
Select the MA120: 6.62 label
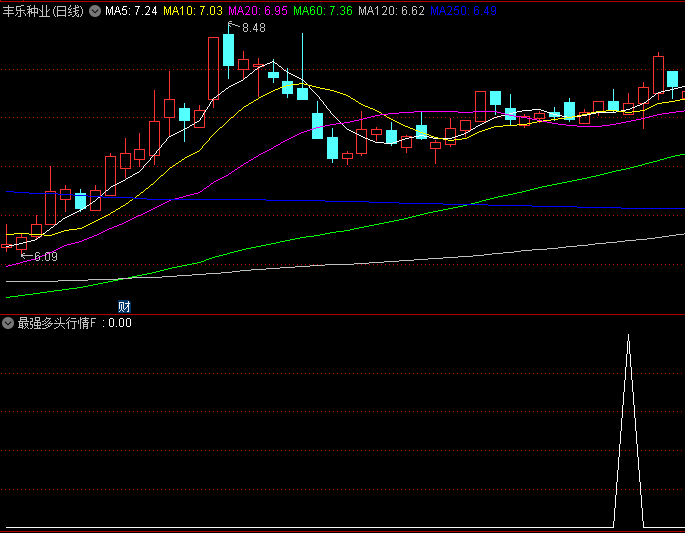click(x=391, y=11)
